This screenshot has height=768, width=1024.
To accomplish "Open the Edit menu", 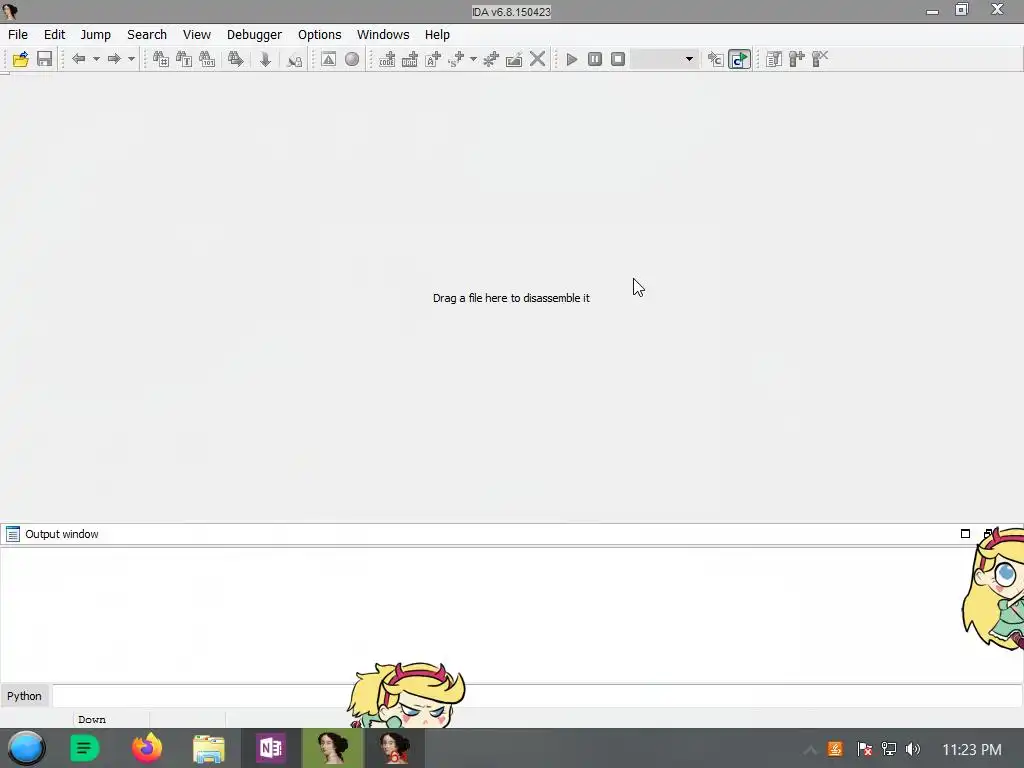I will click(x=54, y=35).
